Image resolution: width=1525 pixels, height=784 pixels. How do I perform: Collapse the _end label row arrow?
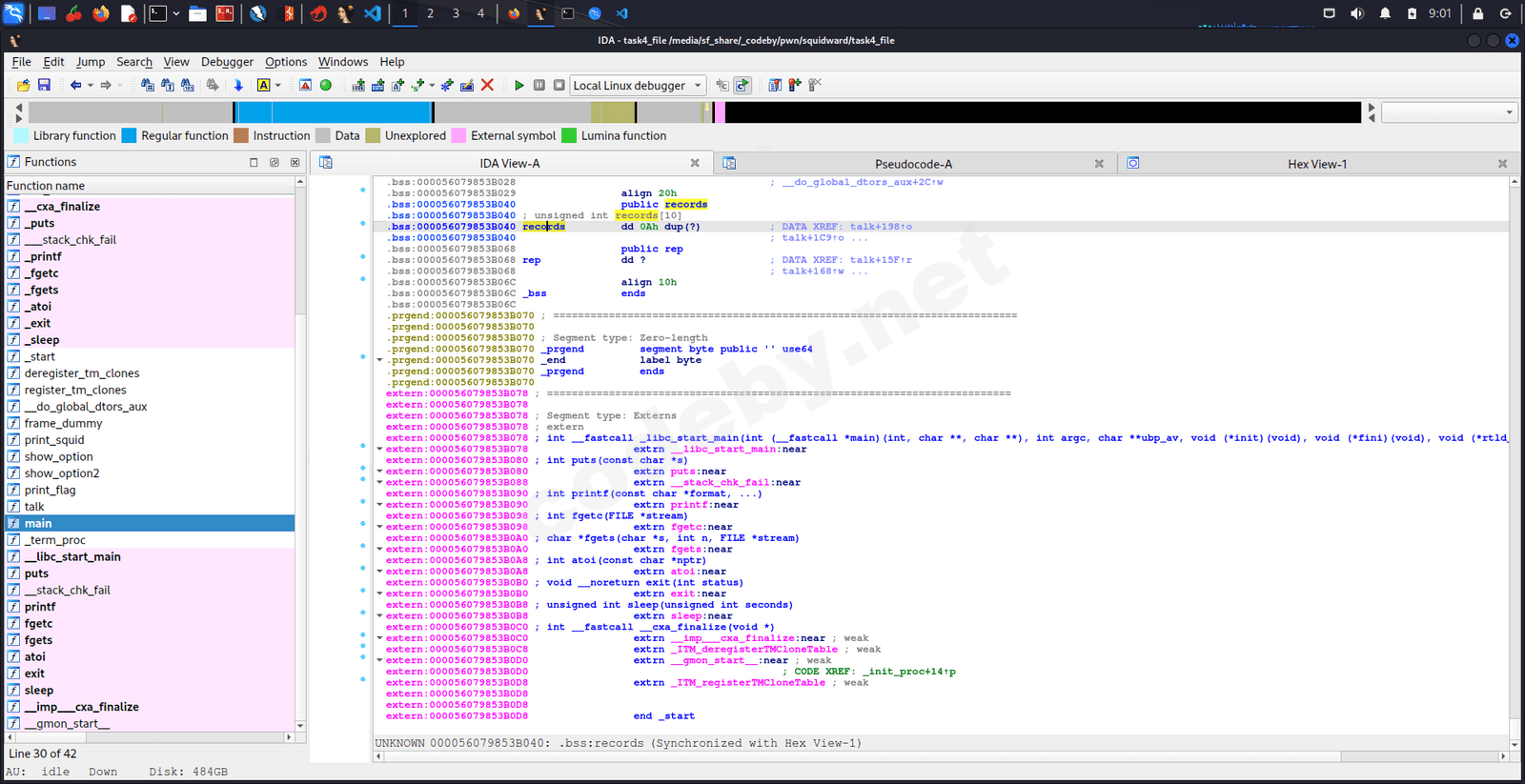(x=379, y=360)
